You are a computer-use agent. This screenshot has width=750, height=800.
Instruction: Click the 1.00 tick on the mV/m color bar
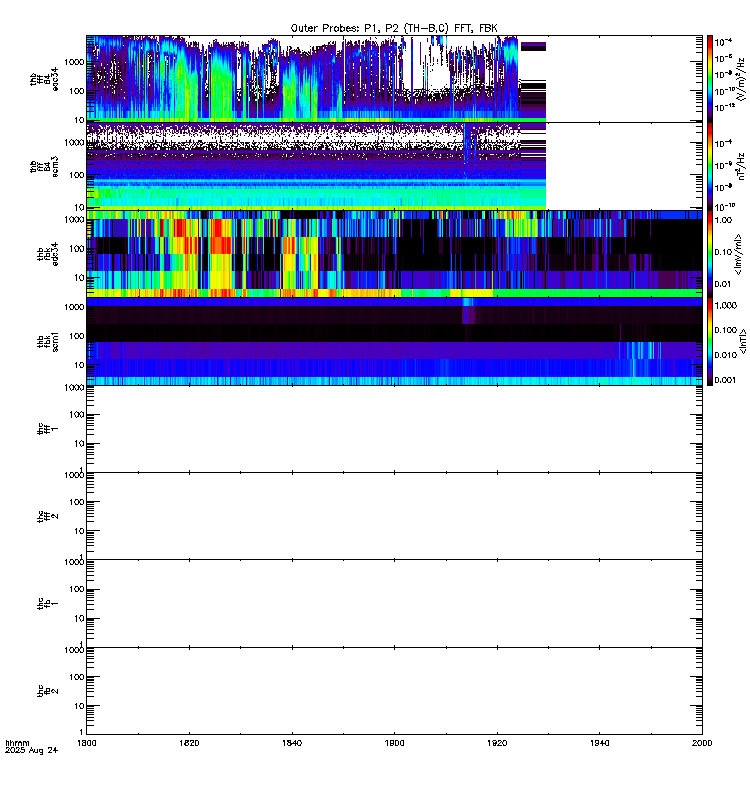coord(723,220)
